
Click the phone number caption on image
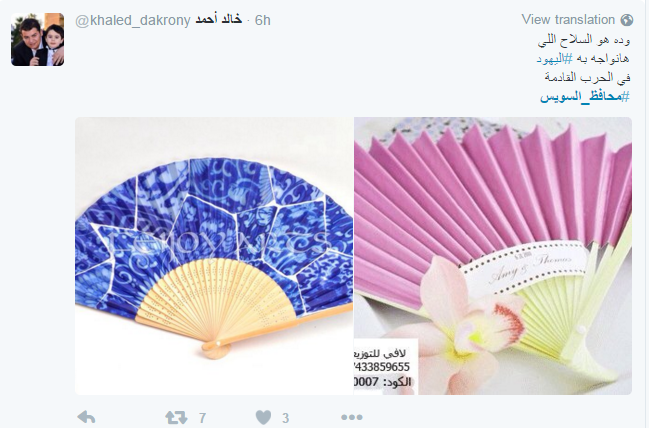382,367
